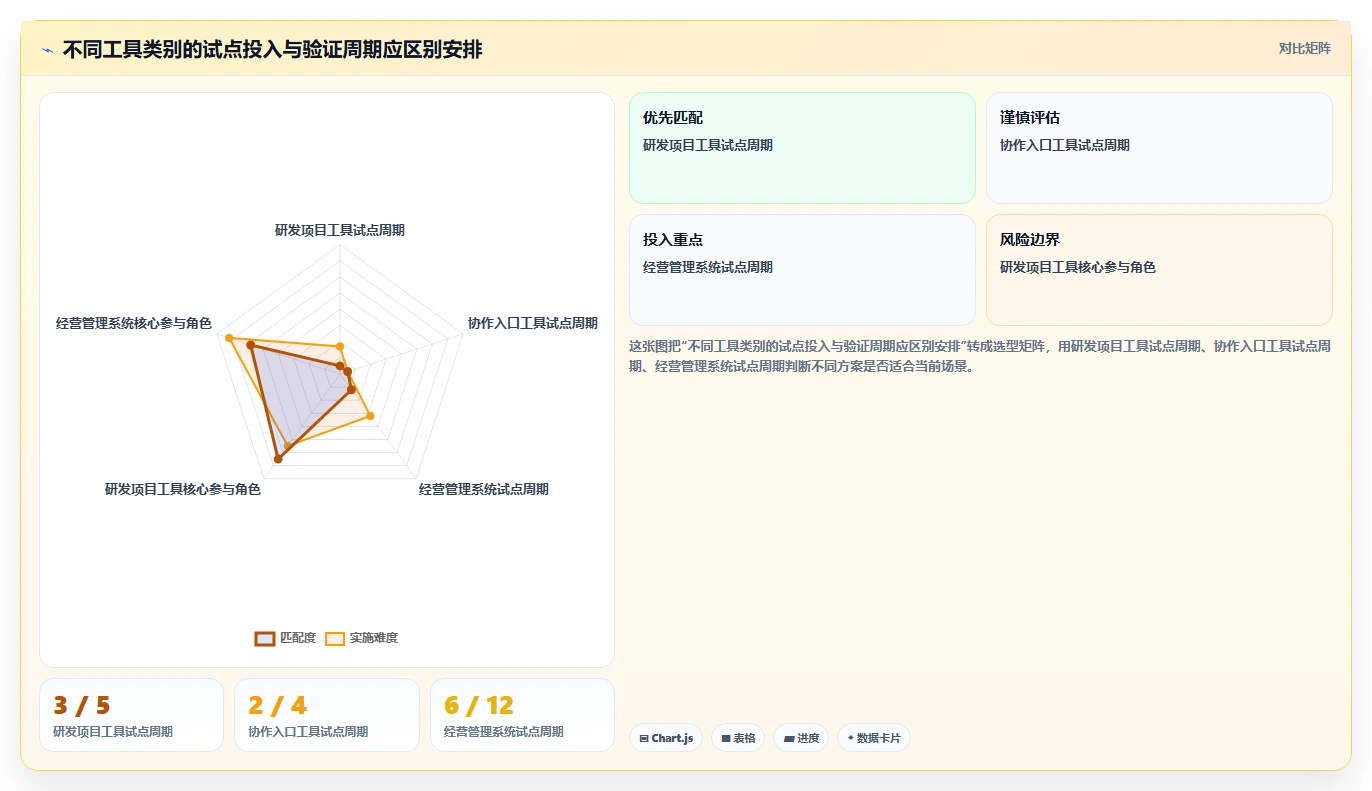Click 经营管理系统试点周期 text in 投入重点 card

tap(708, 267)
